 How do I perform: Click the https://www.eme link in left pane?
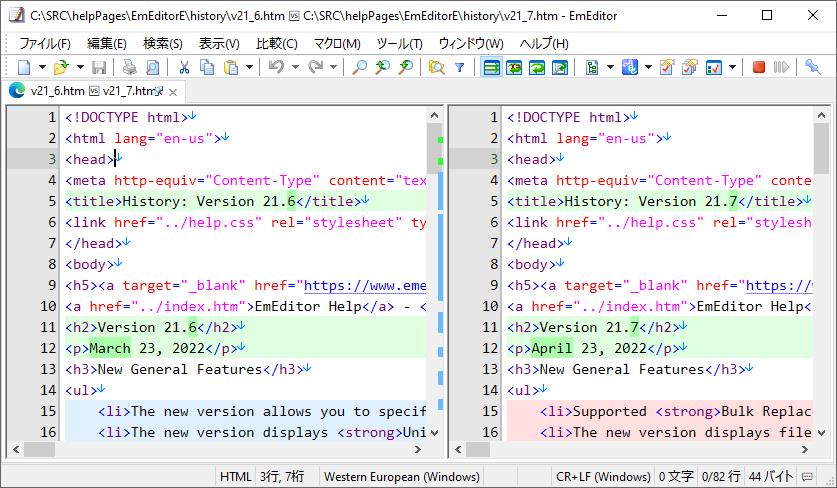[x=365, y=286]
